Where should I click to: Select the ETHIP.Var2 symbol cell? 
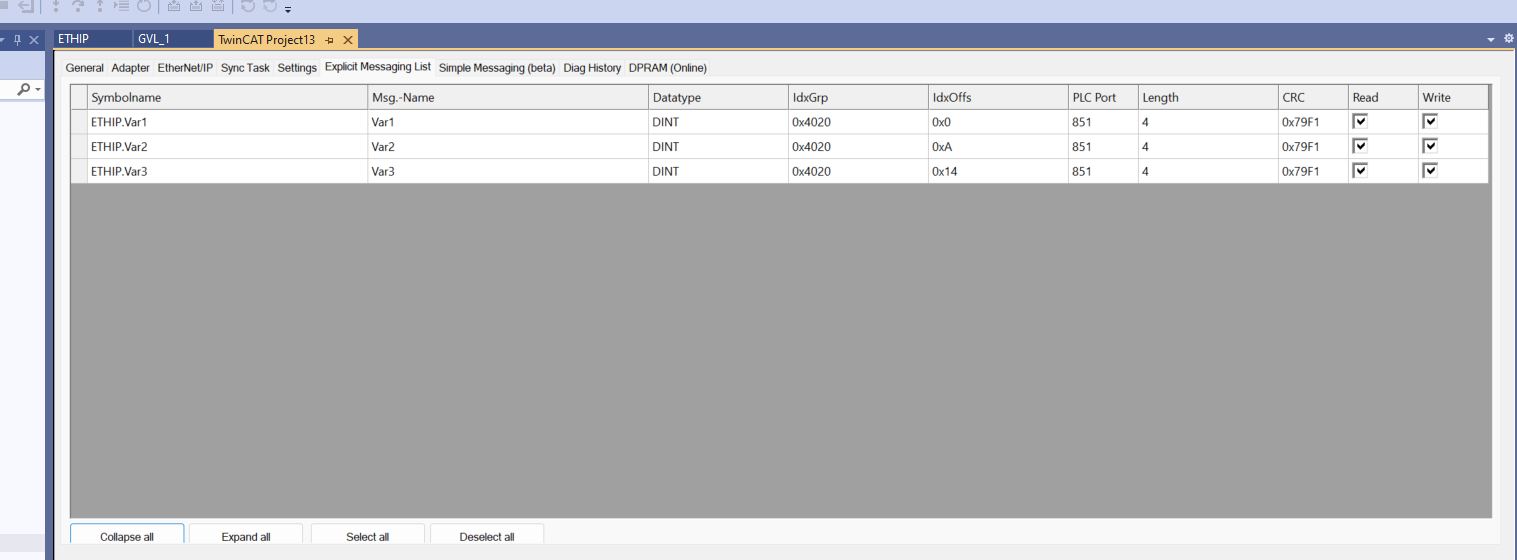(x=227, y=147)
